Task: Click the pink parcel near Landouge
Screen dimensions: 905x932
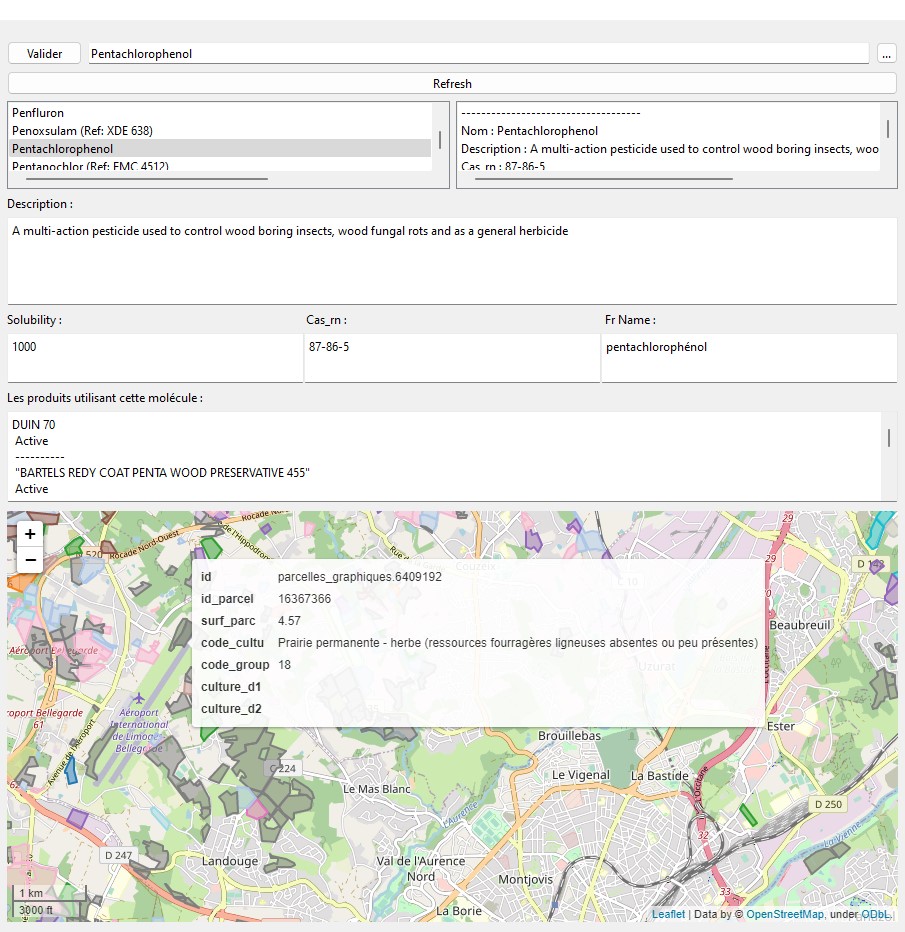Action: click(257, 809)
